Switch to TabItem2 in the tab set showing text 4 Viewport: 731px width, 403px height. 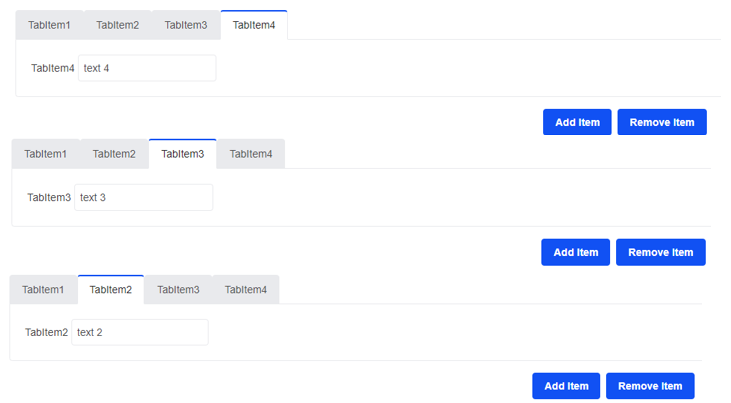point(117,25)
